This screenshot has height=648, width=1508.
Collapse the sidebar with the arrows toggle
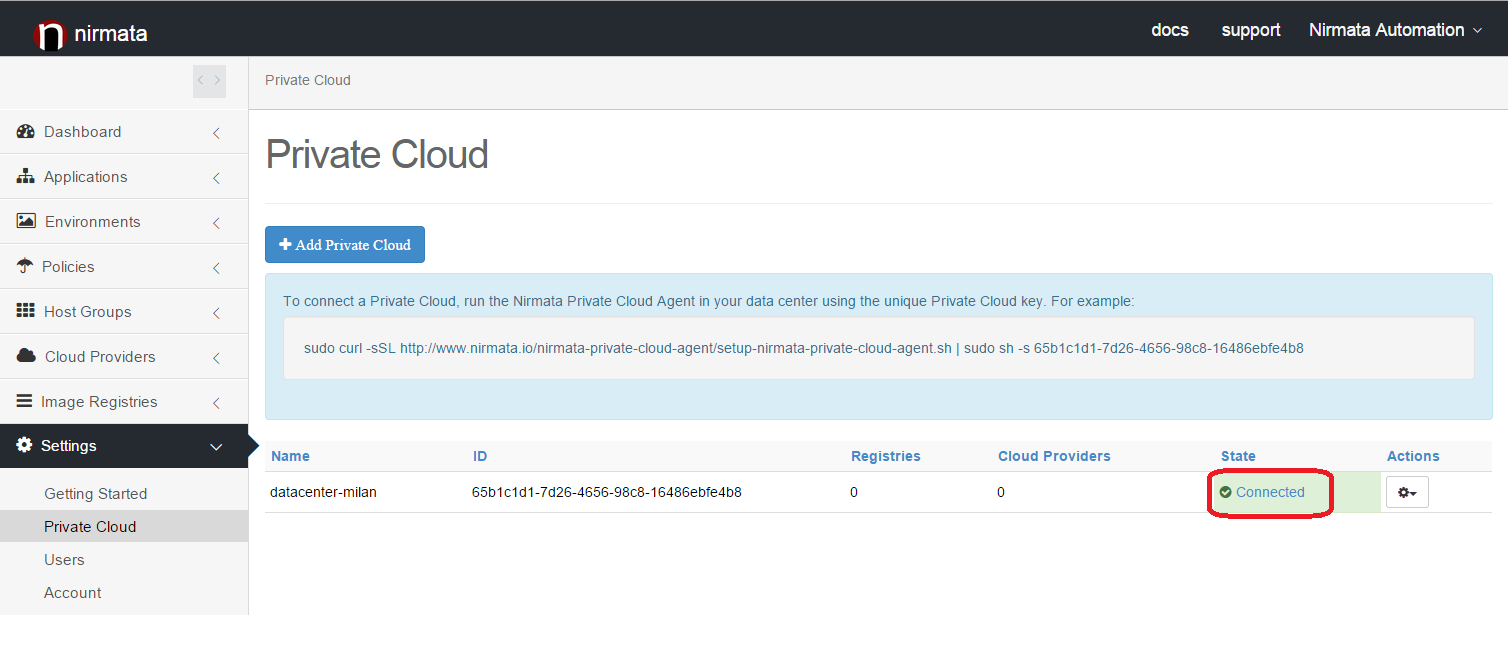209,81
